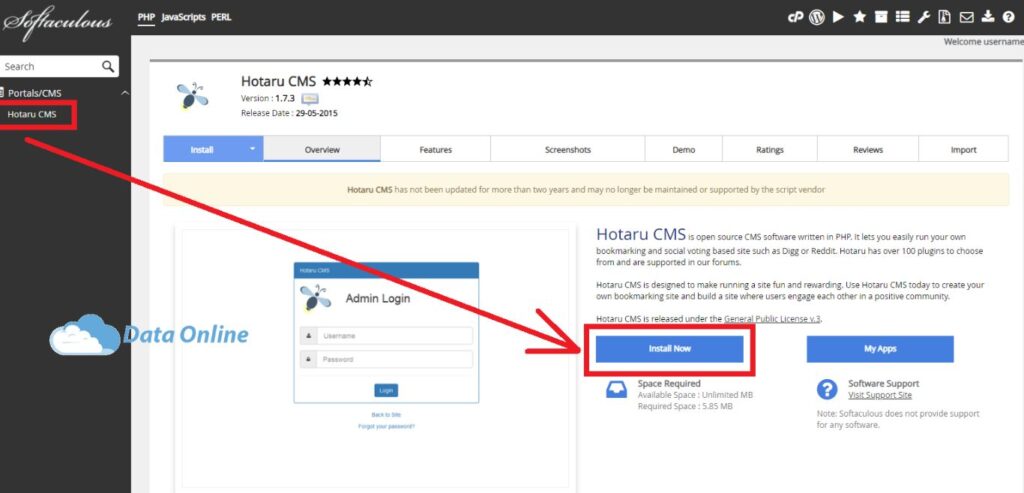Open the zipped file backups icon

coord(944,17)
